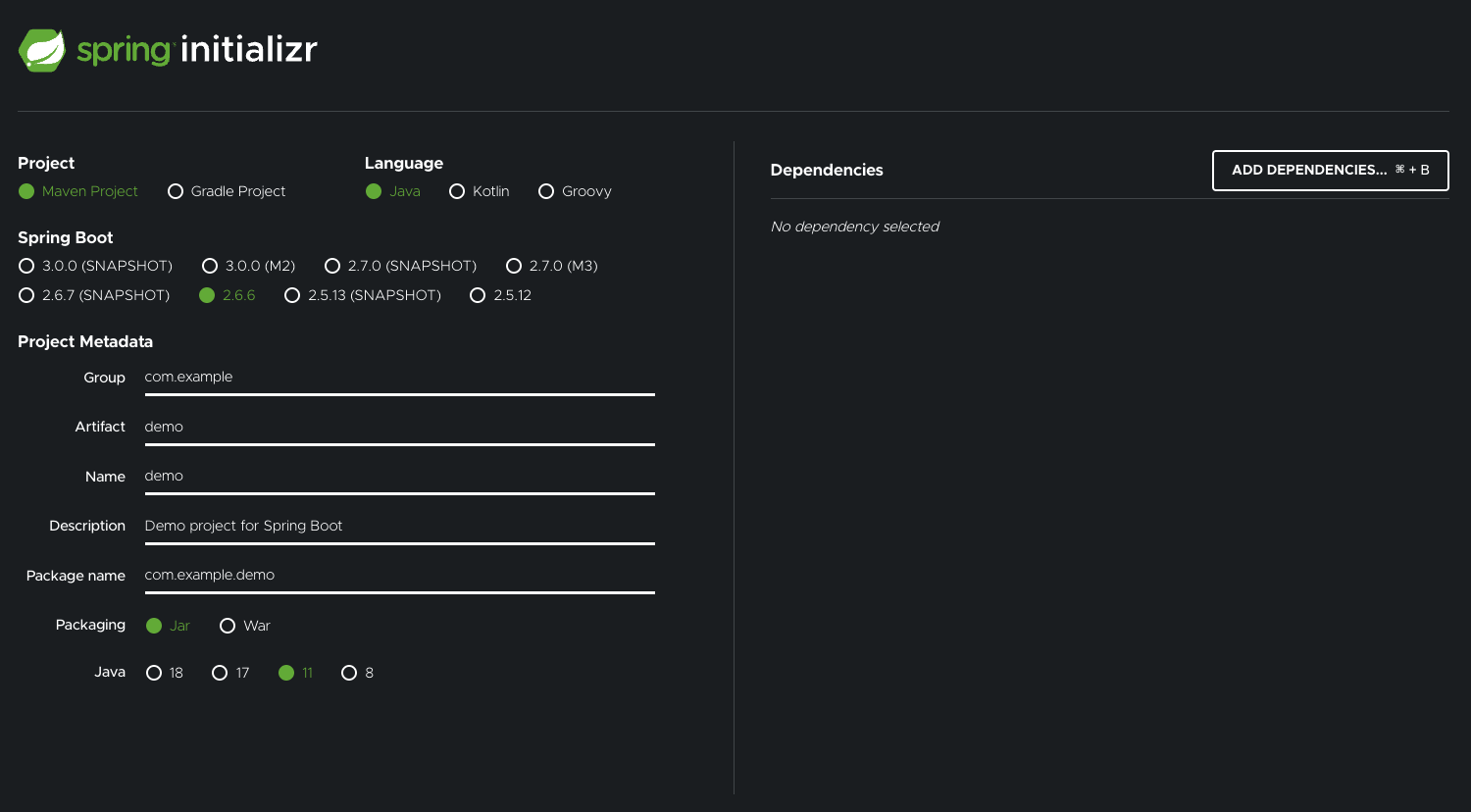Select Spring Boot 3.0.0 (M2)
The width and height of the screenshot is (1471, 812).
coord(249,266)
